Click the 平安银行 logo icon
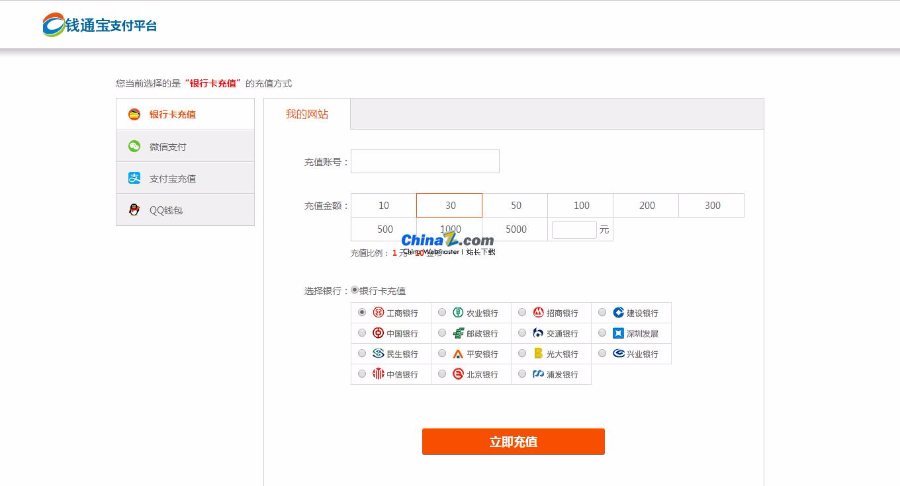900x486 pixels. pos(458,353)
